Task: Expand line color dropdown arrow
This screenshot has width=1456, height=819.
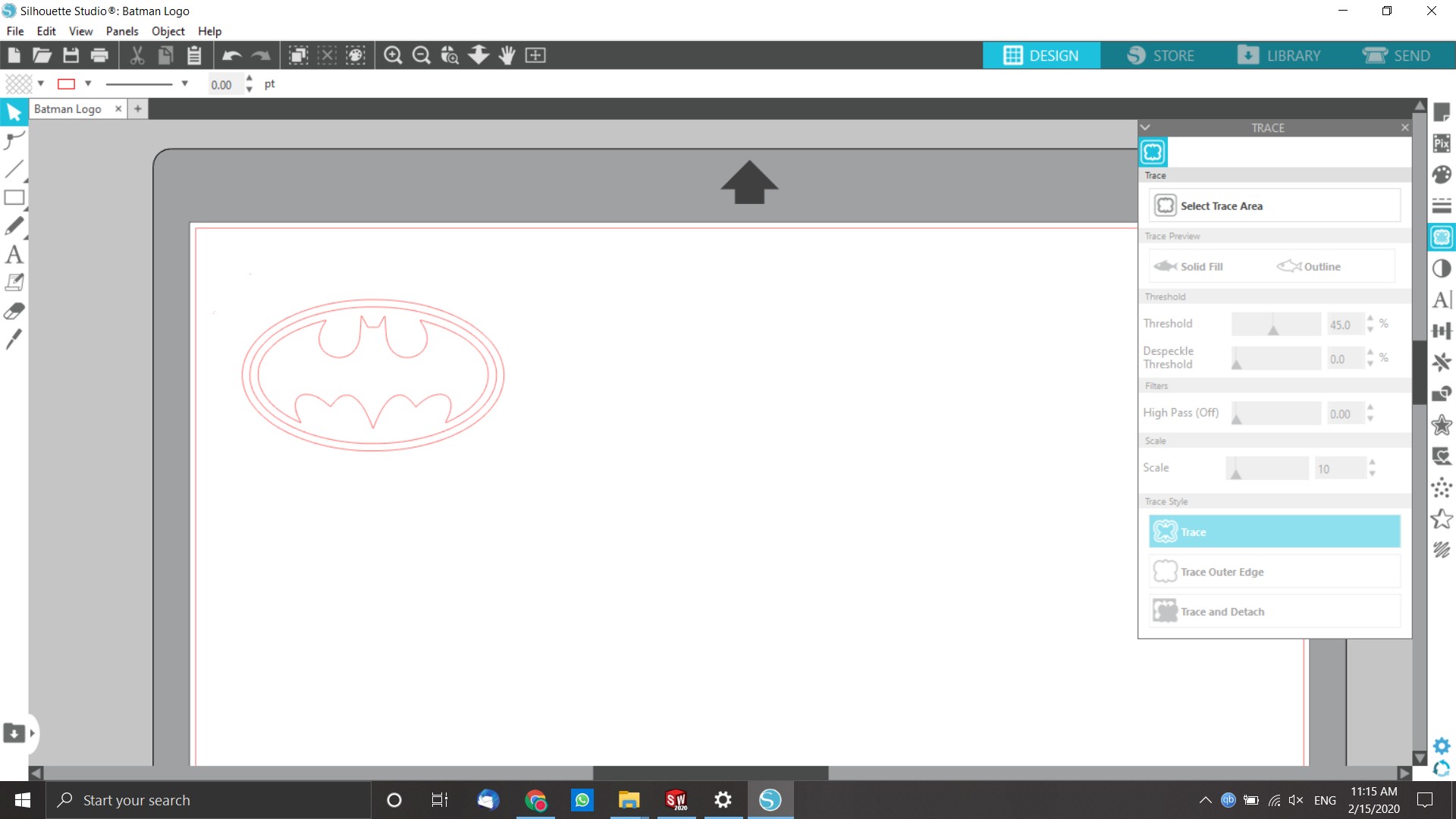Action: point(88,83)
